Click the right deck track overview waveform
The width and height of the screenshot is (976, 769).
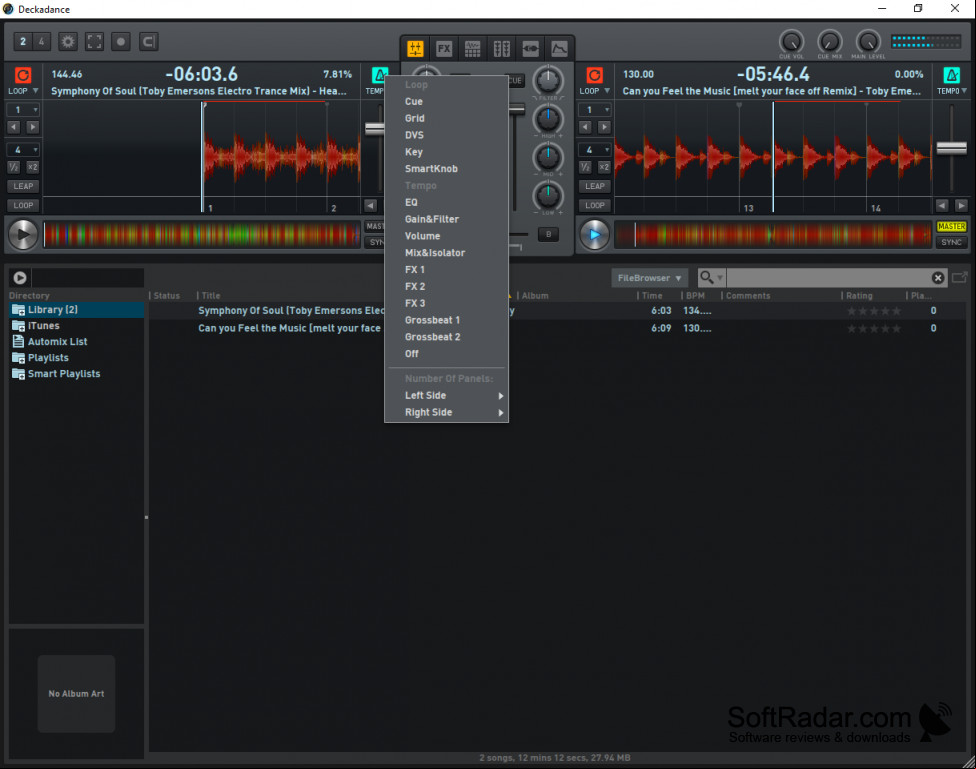coord(772,235)
